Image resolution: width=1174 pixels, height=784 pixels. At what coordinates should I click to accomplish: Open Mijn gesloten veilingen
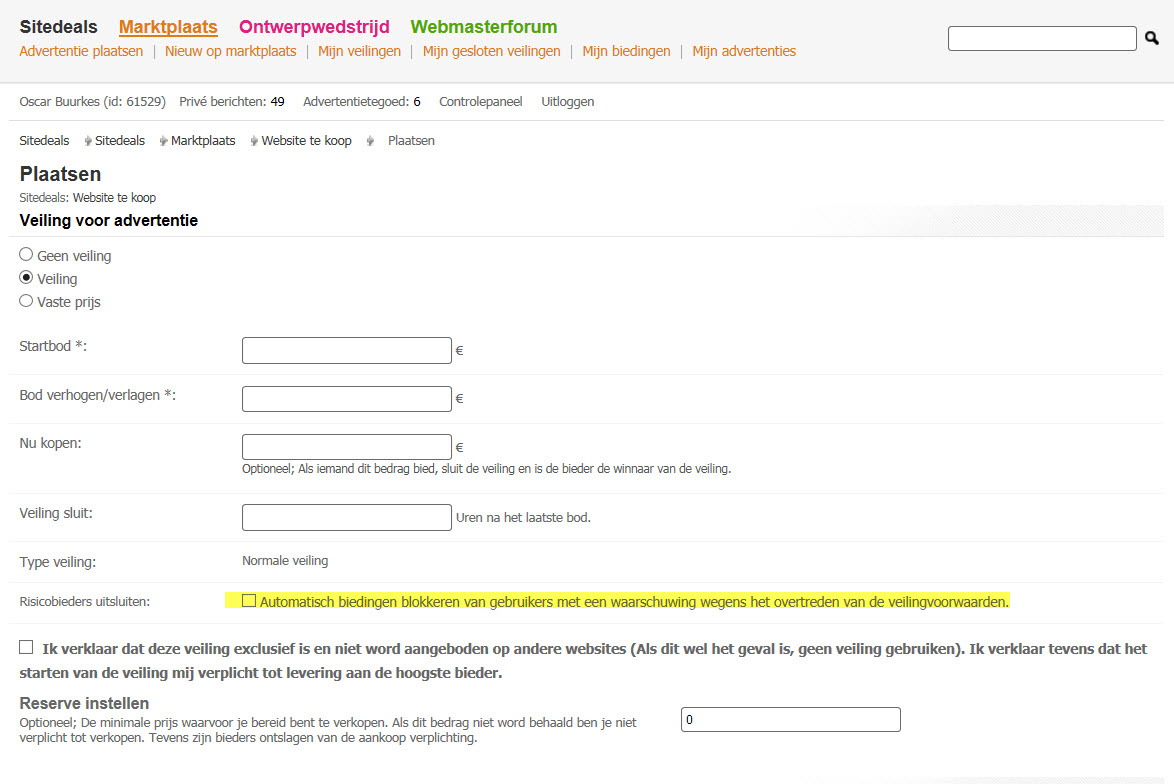click(491, 51)
